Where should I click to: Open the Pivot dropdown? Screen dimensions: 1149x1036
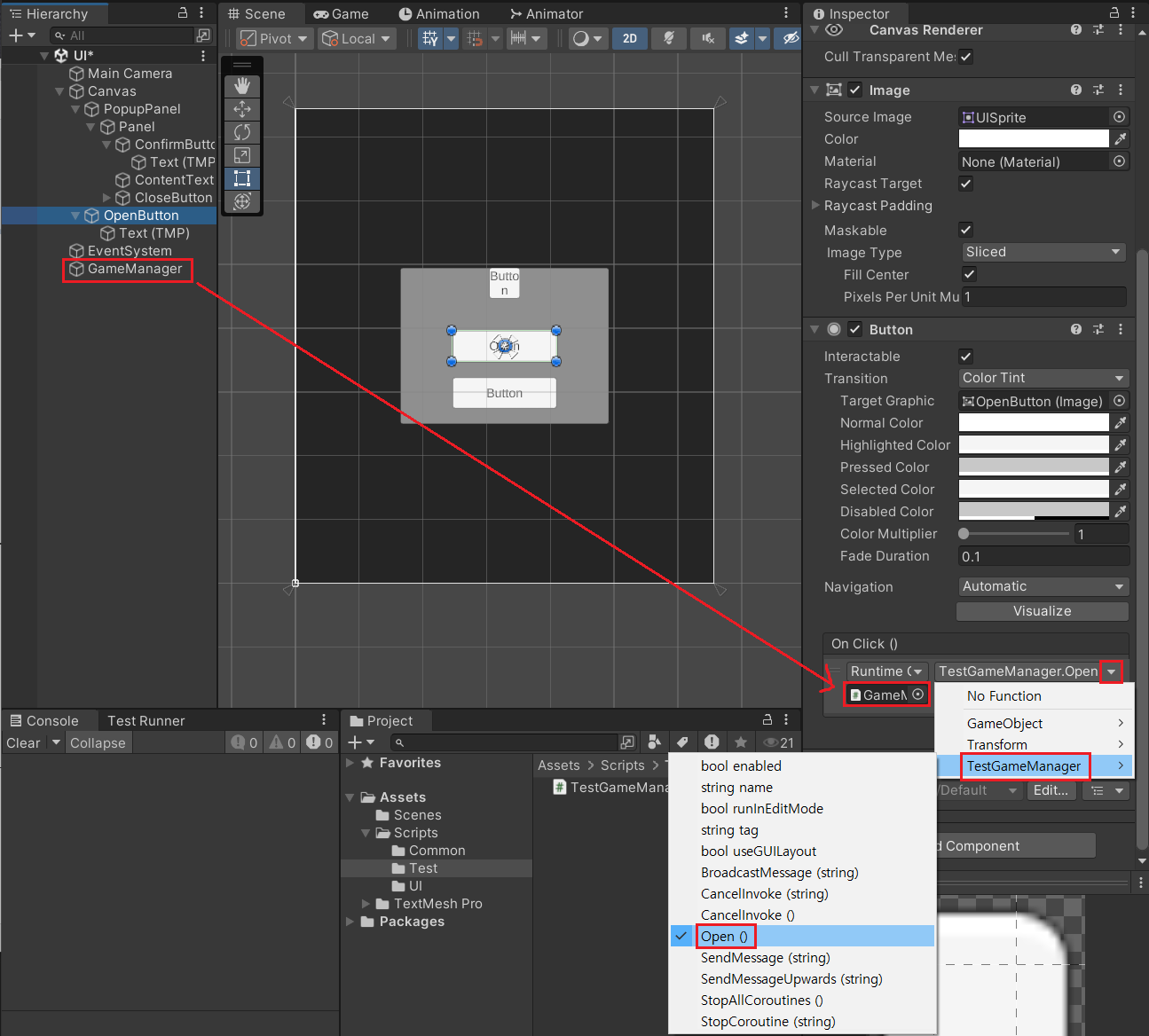274,38
